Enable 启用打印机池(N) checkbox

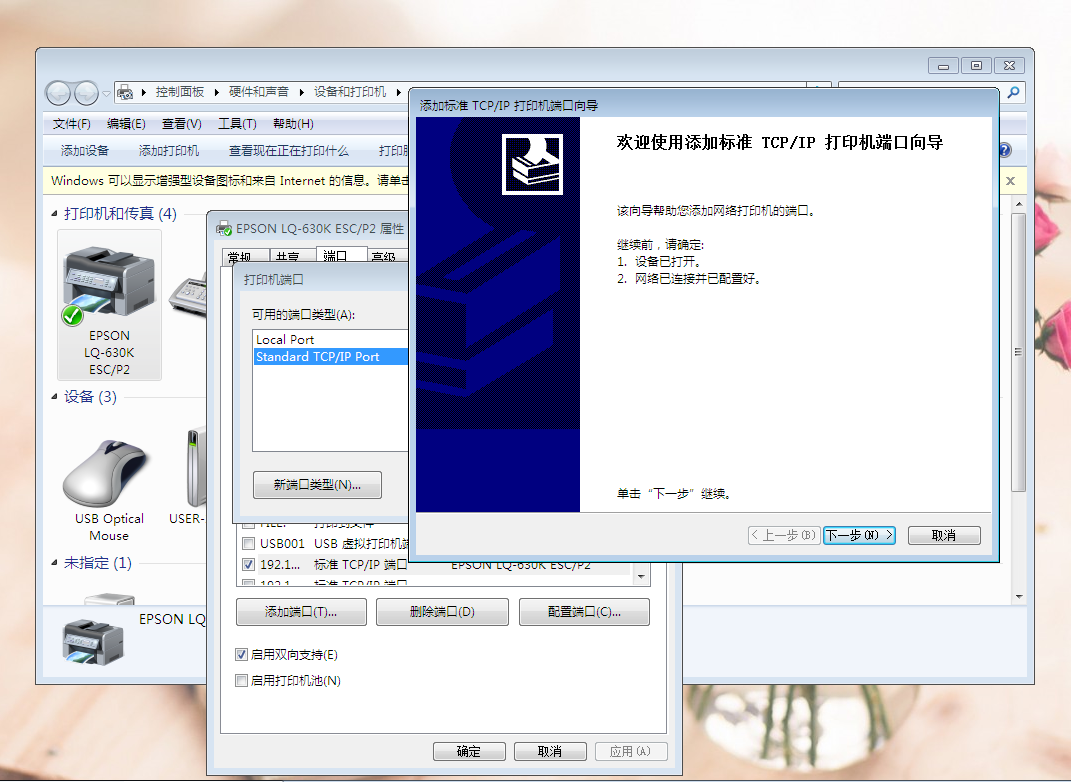[x=241, y=680]
